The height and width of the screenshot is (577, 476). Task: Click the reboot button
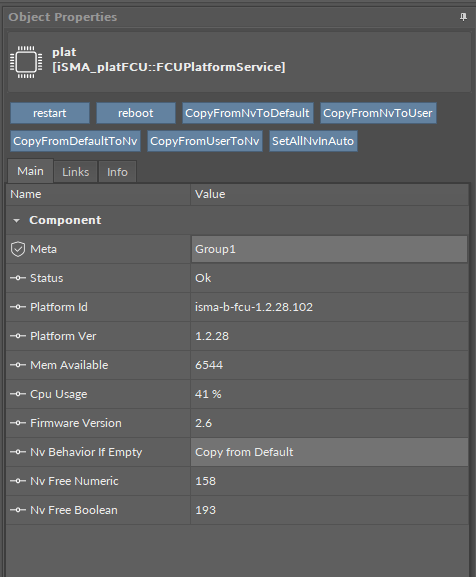pyautogui.click(x=136, y=113)
